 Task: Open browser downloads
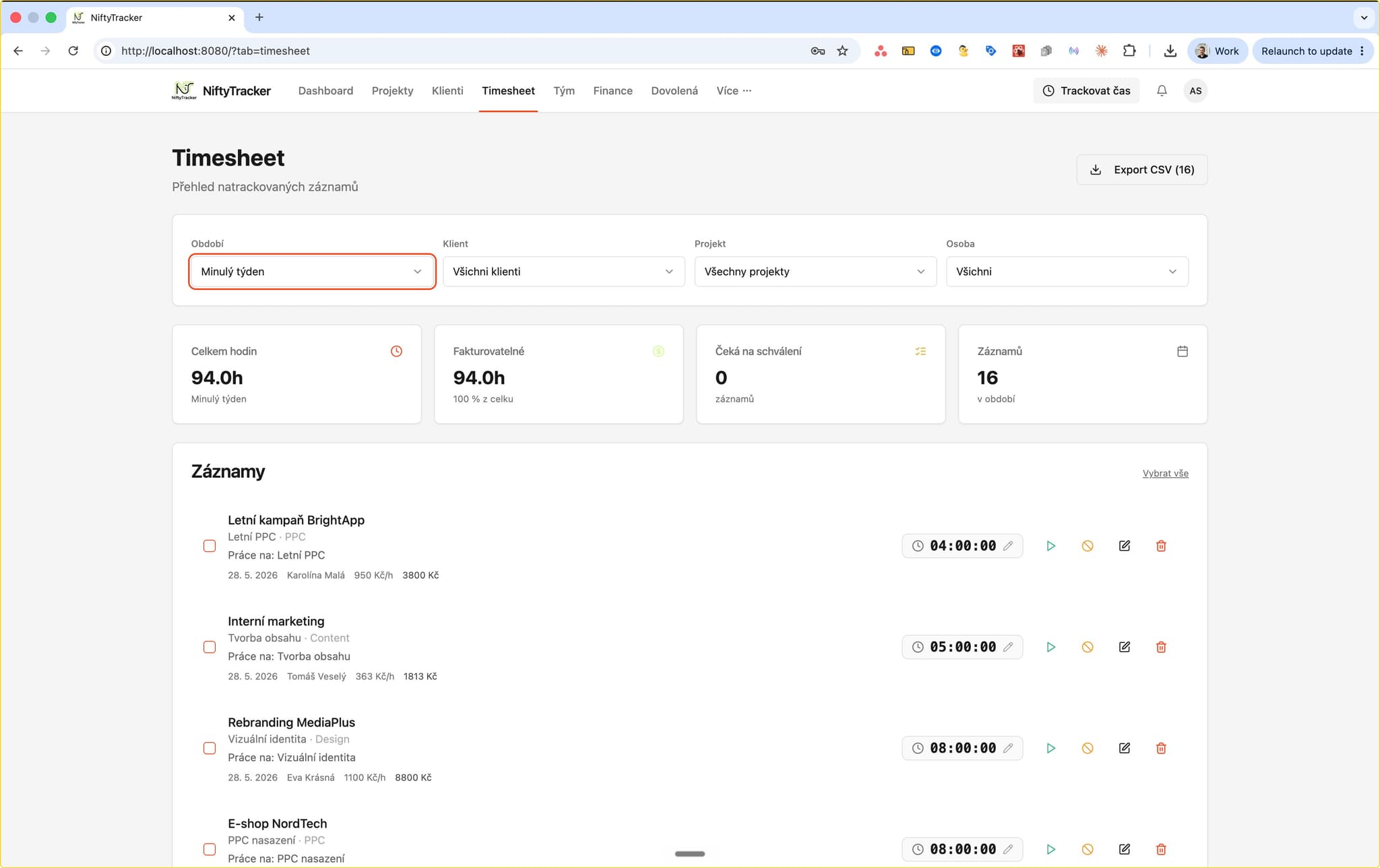tap(1170, 51)
